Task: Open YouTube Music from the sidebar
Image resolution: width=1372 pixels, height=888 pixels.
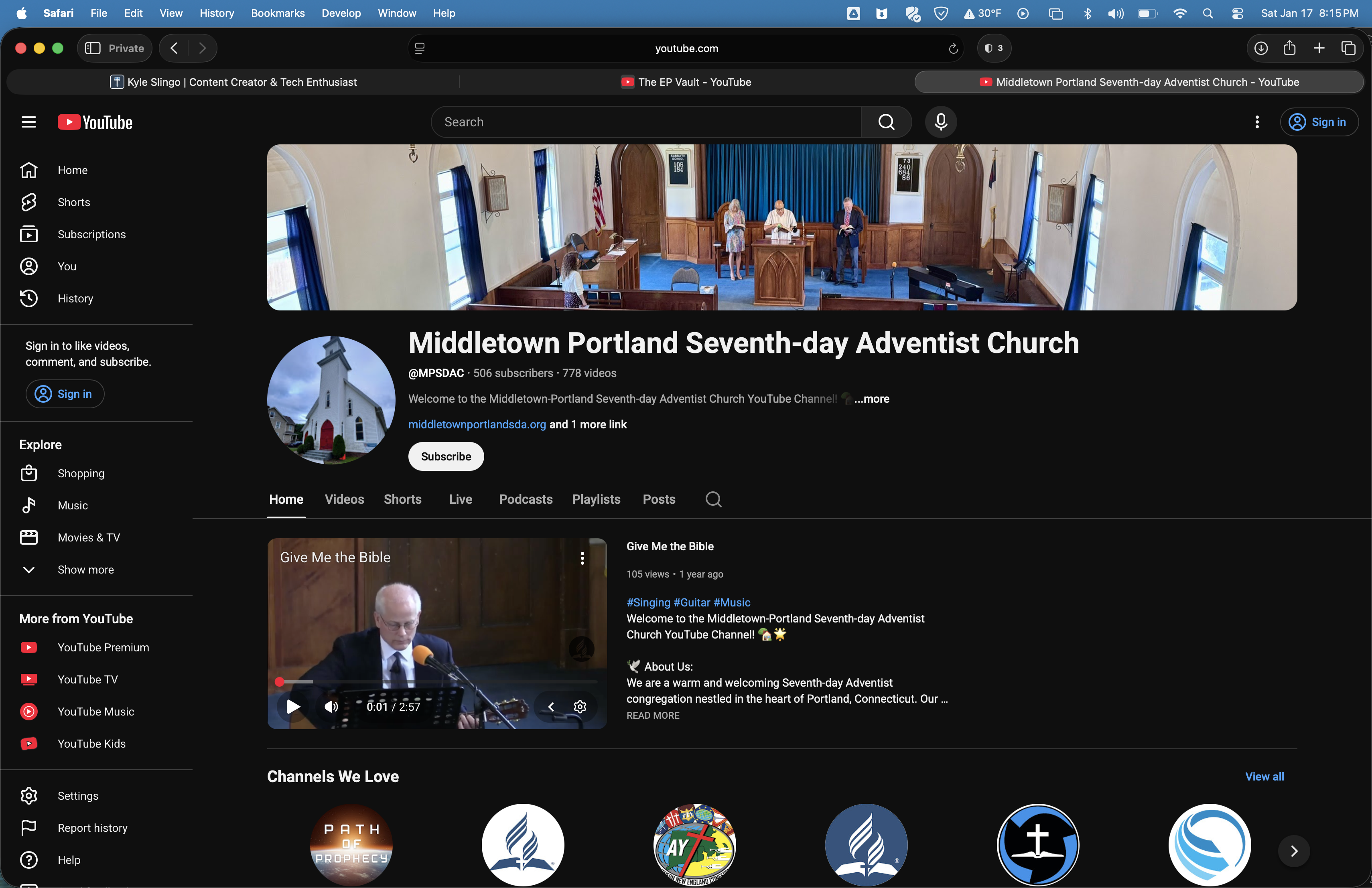Action: [96, 711]
